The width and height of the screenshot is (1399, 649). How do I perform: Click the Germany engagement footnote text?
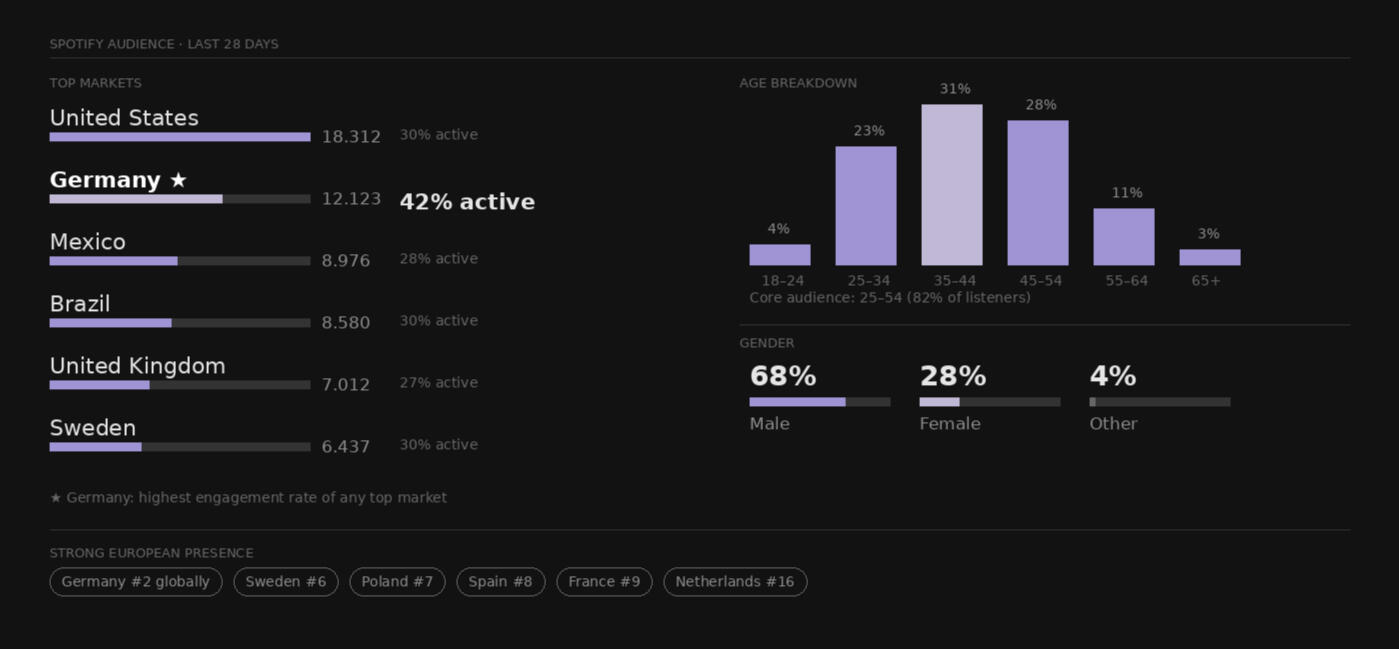pos(250,498)
